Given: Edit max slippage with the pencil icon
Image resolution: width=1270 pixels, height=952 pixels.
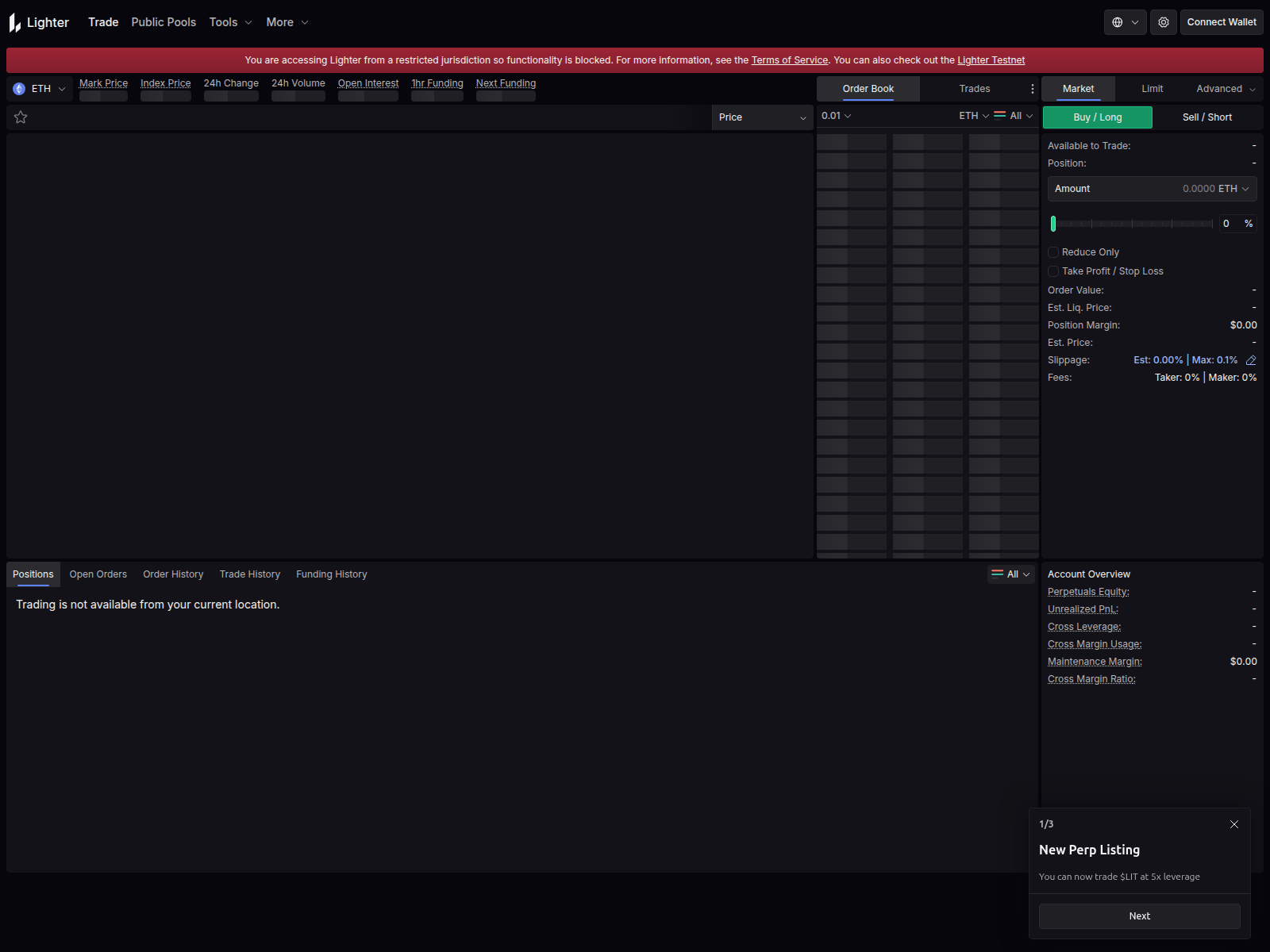Looking at the screenshot, I should 1252,360.
